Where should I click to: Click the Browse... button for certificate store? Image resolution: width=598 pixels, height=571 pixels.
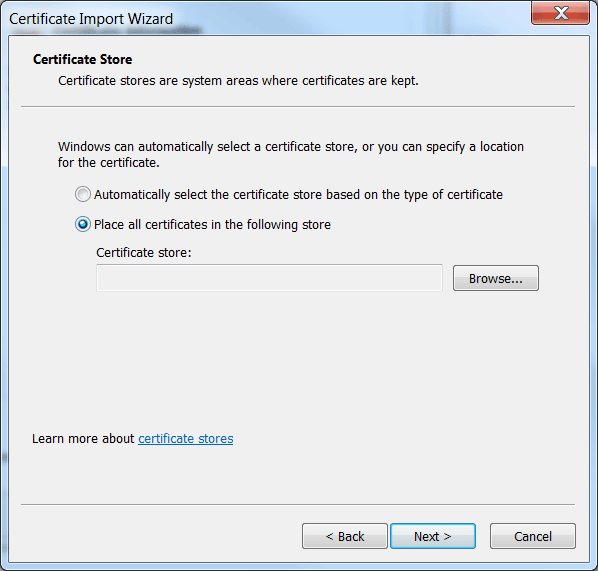[496, 278]
